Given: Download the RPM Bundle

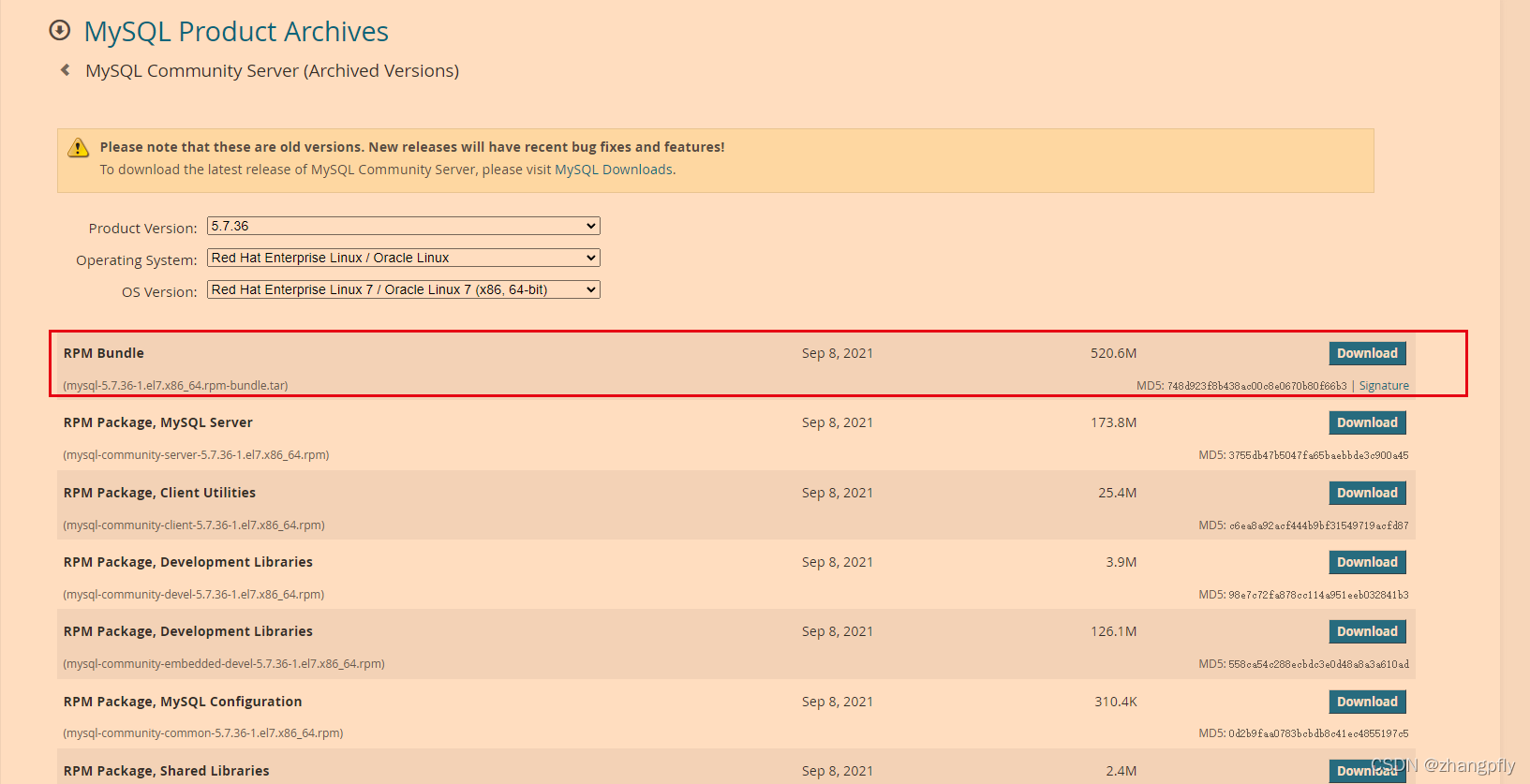Looking at the screenshot, I should [x=1367, y=353].
